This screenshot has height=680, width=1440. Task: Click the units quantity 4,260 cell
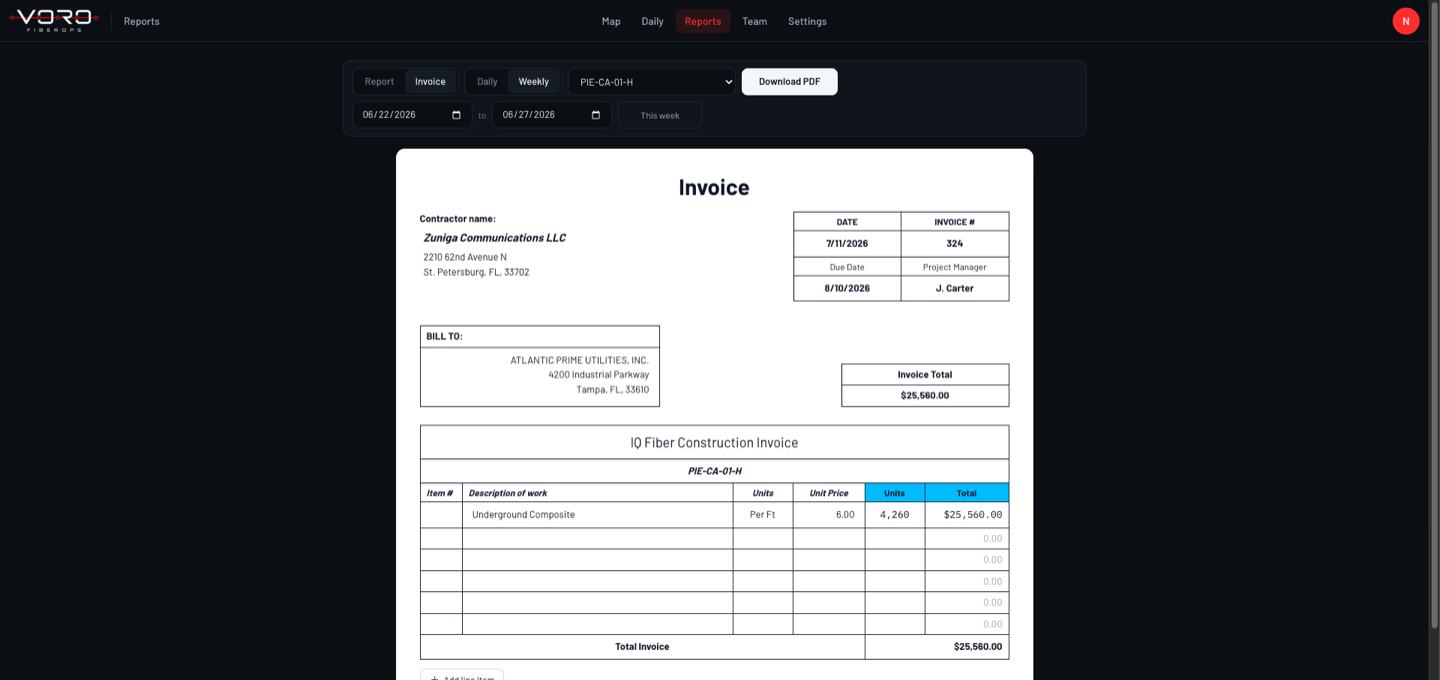point(895,515)
